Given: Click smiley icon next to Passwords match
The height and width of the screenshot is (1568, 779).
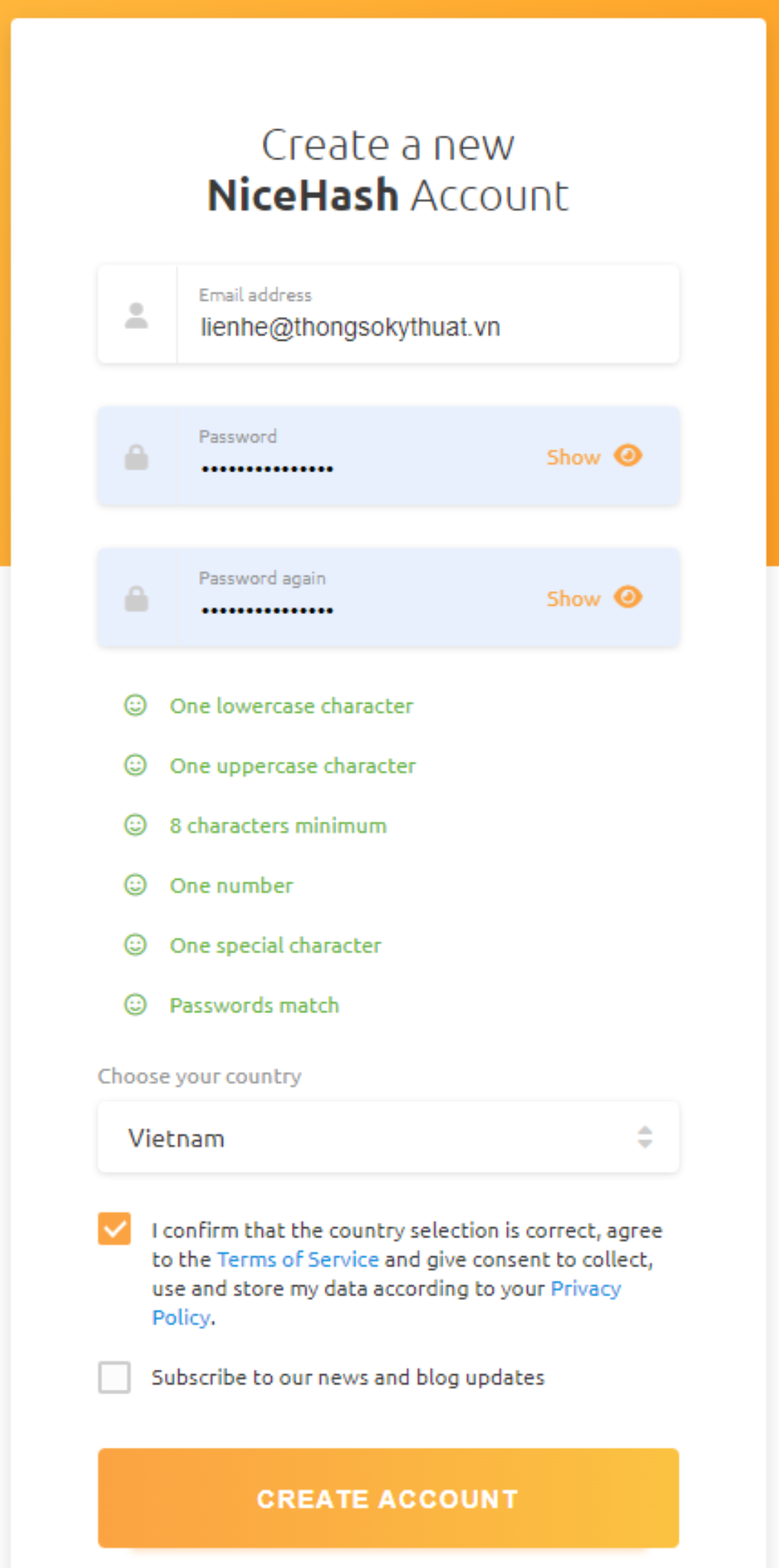Looking at the screenshot, I should 136,1004.
